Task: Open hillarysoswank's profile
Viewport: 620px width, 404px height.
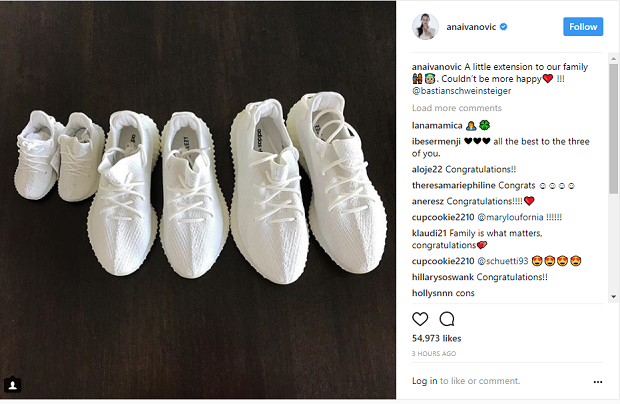Action: tap(443, 277)
